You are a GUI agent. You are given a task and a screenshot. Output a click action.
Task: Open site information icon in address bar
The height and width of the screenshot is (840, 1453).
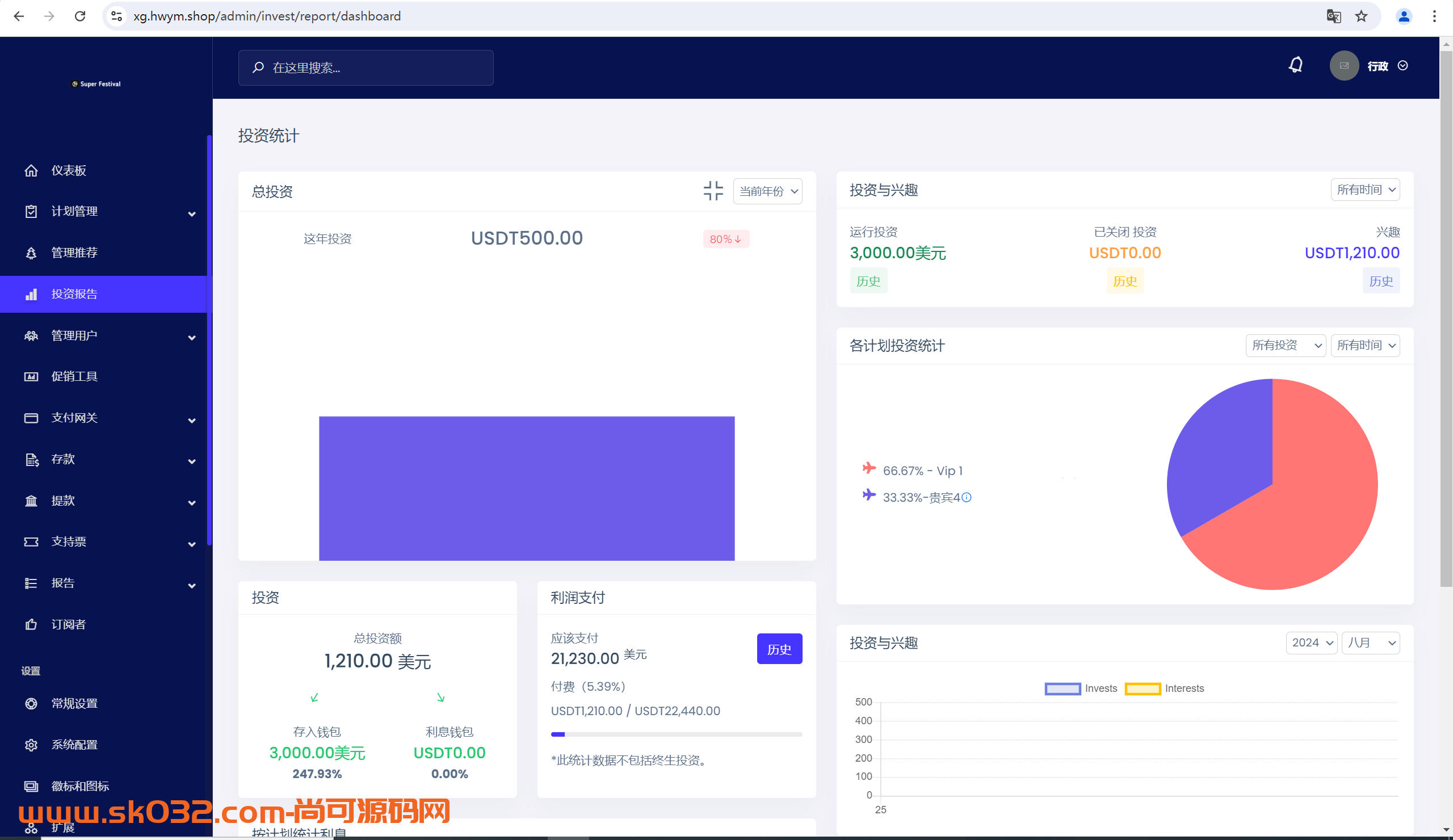(116, 16)
